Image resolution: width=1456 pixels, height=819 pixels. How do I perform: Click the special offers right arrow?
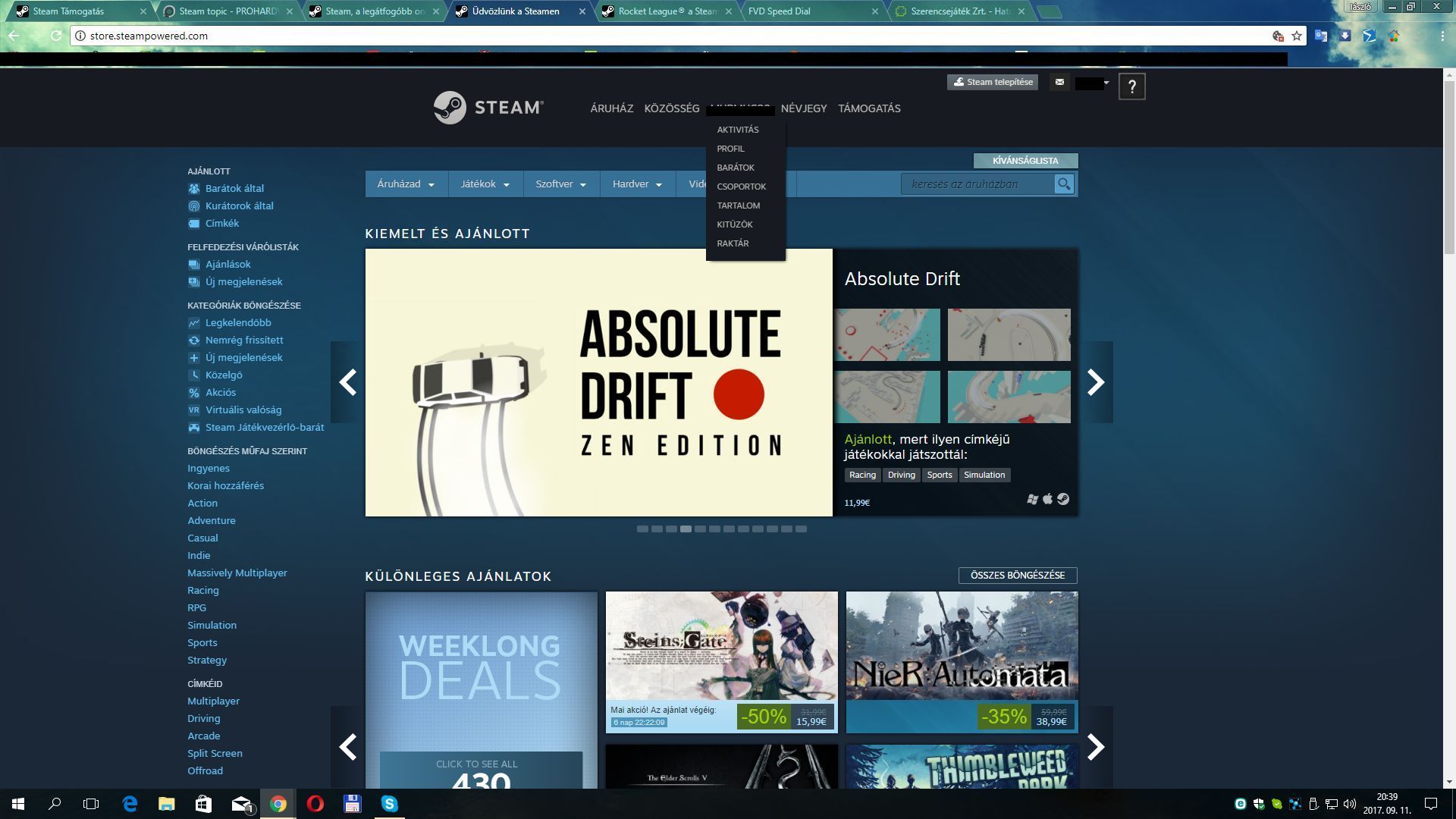1096,747
